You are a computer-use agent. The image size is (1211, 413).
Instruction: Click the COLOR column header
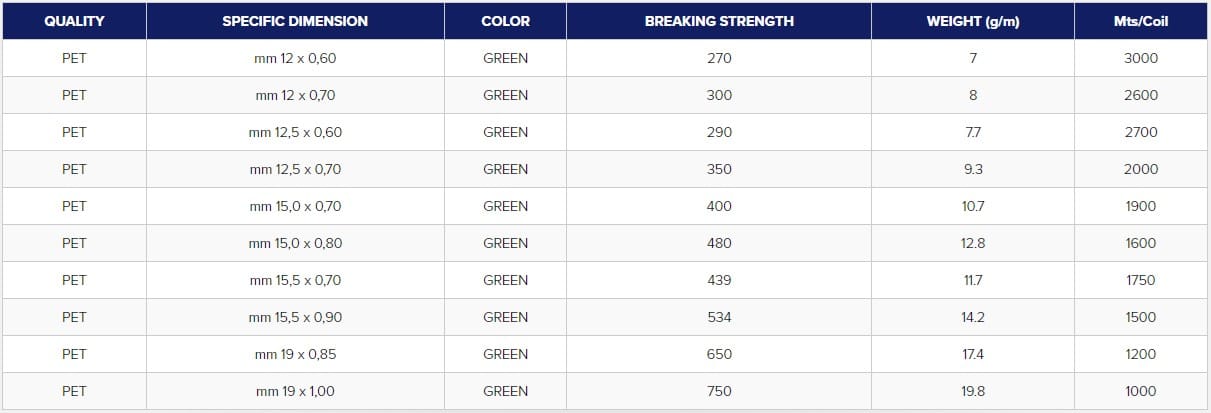(x=505, y=21)
